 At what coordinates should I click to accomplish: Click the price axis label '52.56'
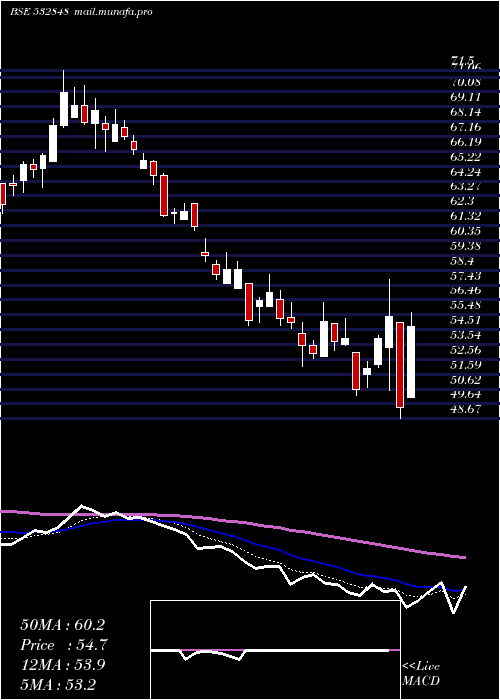pos(466,350)
